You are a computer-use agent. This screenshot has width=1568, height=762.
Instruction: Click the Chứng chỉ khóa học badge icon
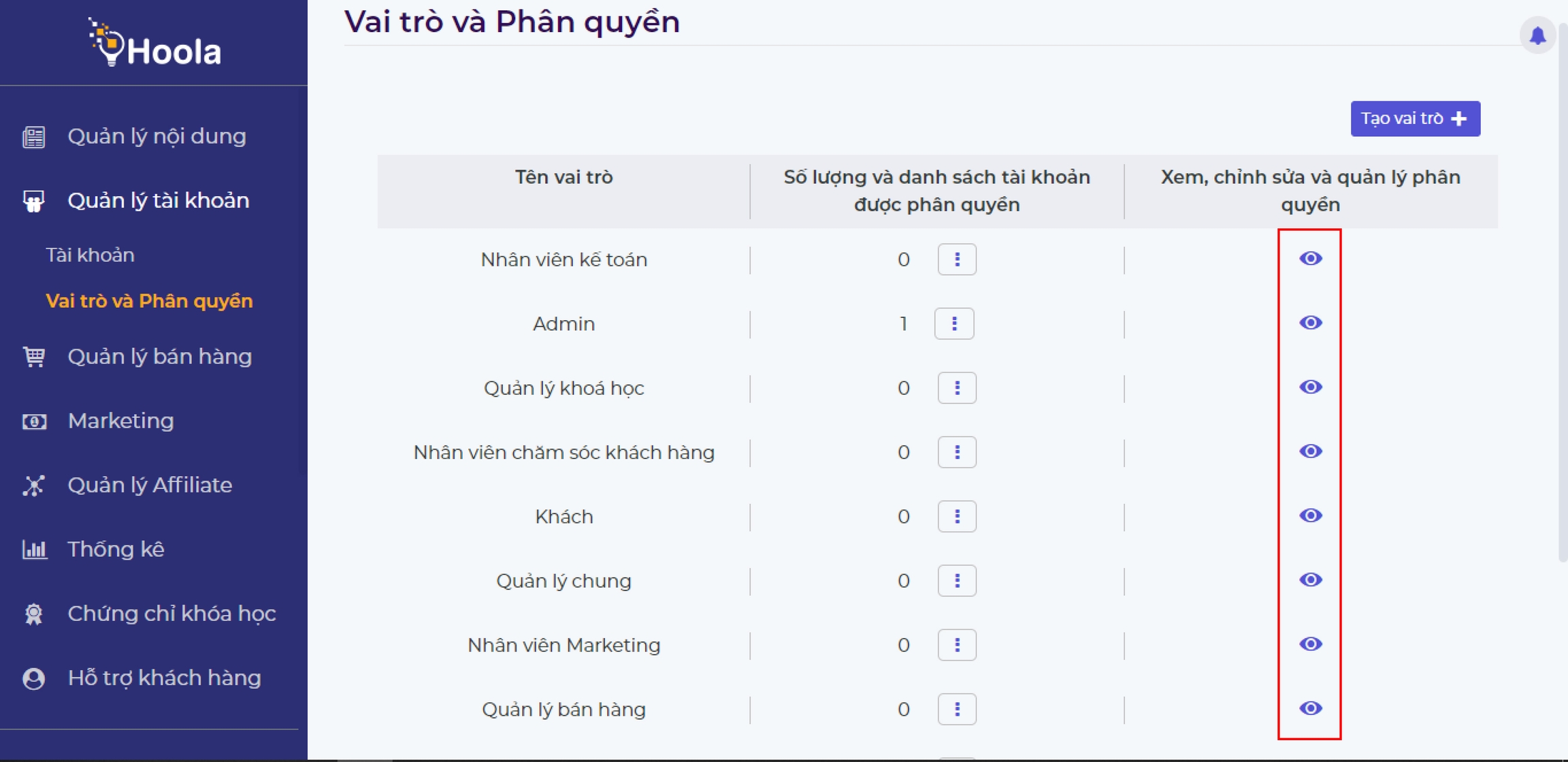click(34, 614)
